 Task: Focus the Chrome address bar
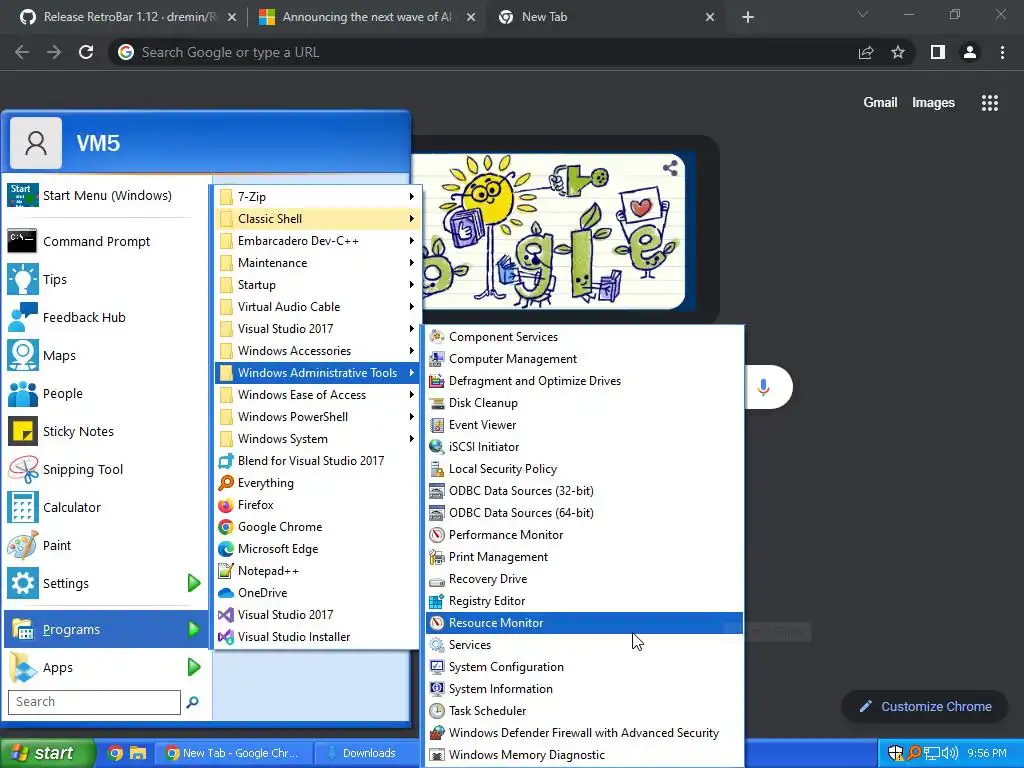coord(483,52)
